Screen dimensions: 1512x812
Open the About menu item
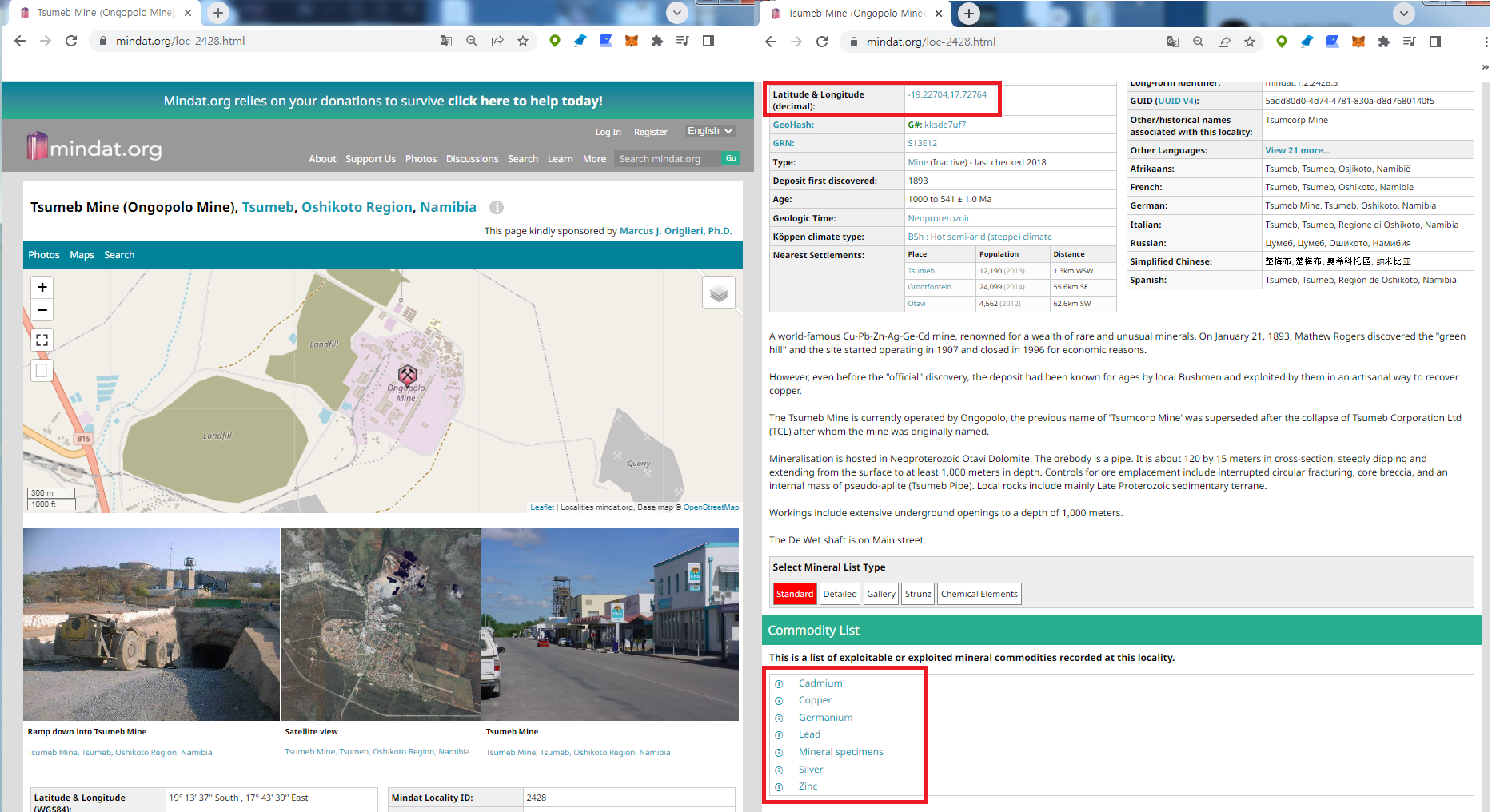click(x=322, y=159)
